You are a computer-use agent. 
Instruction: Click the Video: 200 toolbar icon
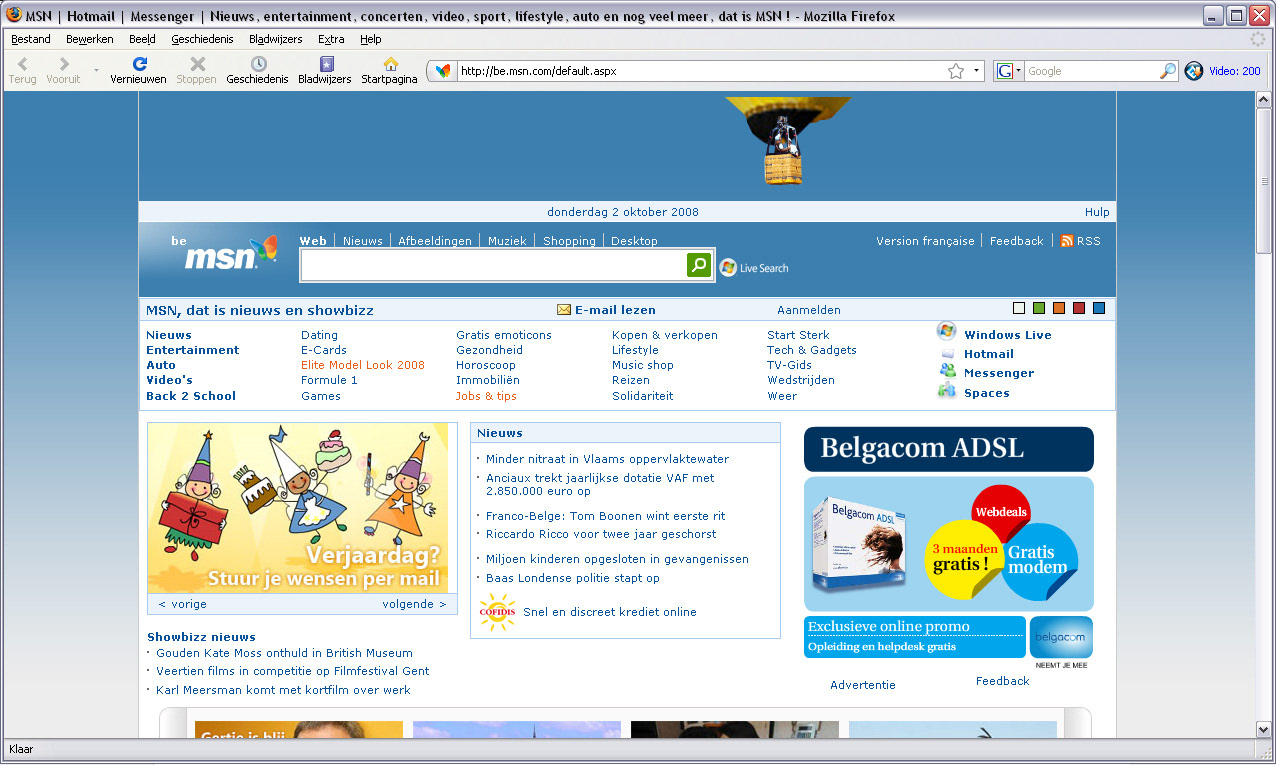1194,71
